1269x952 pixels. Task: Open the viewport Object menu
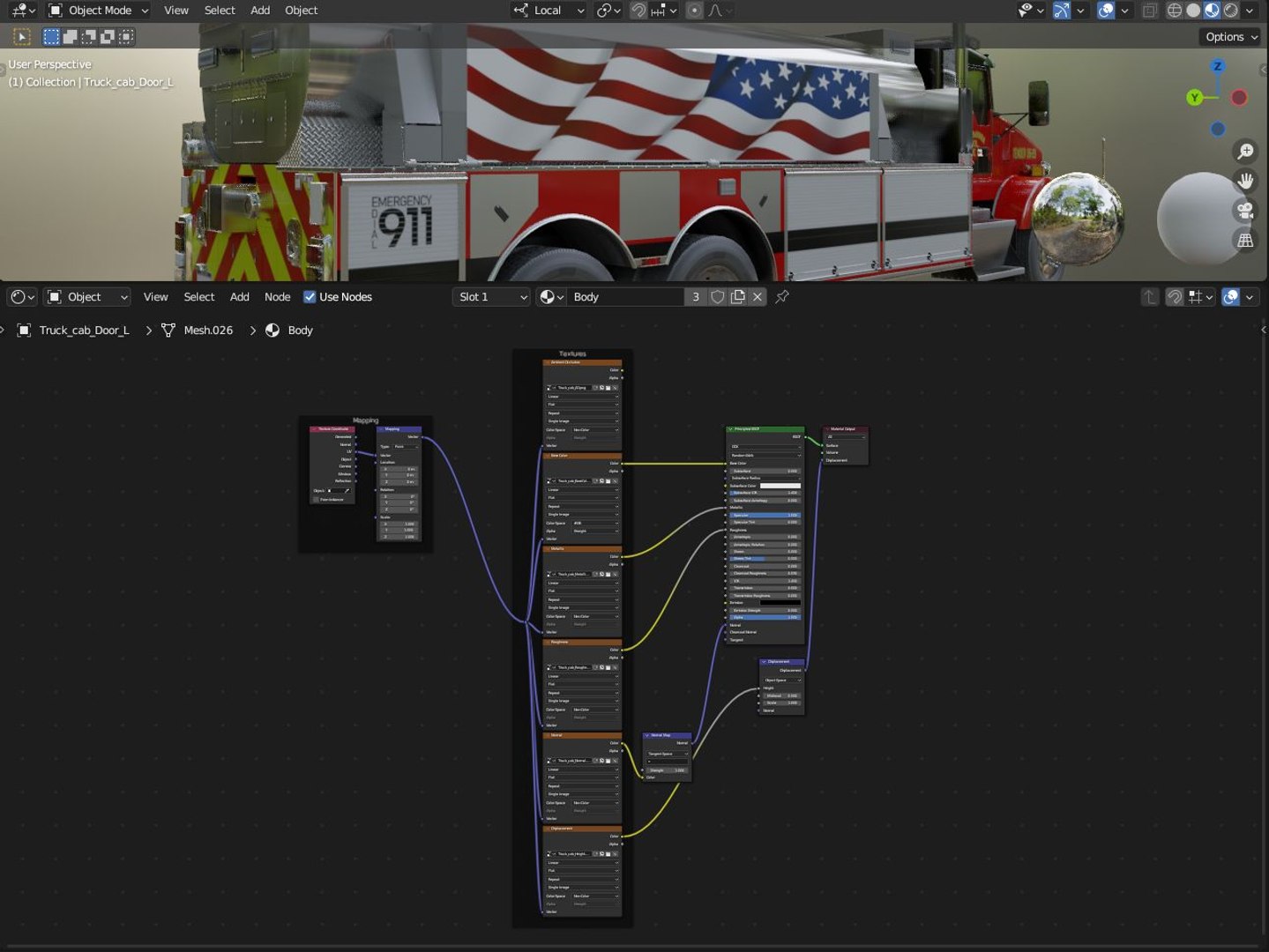click(301, 11)
